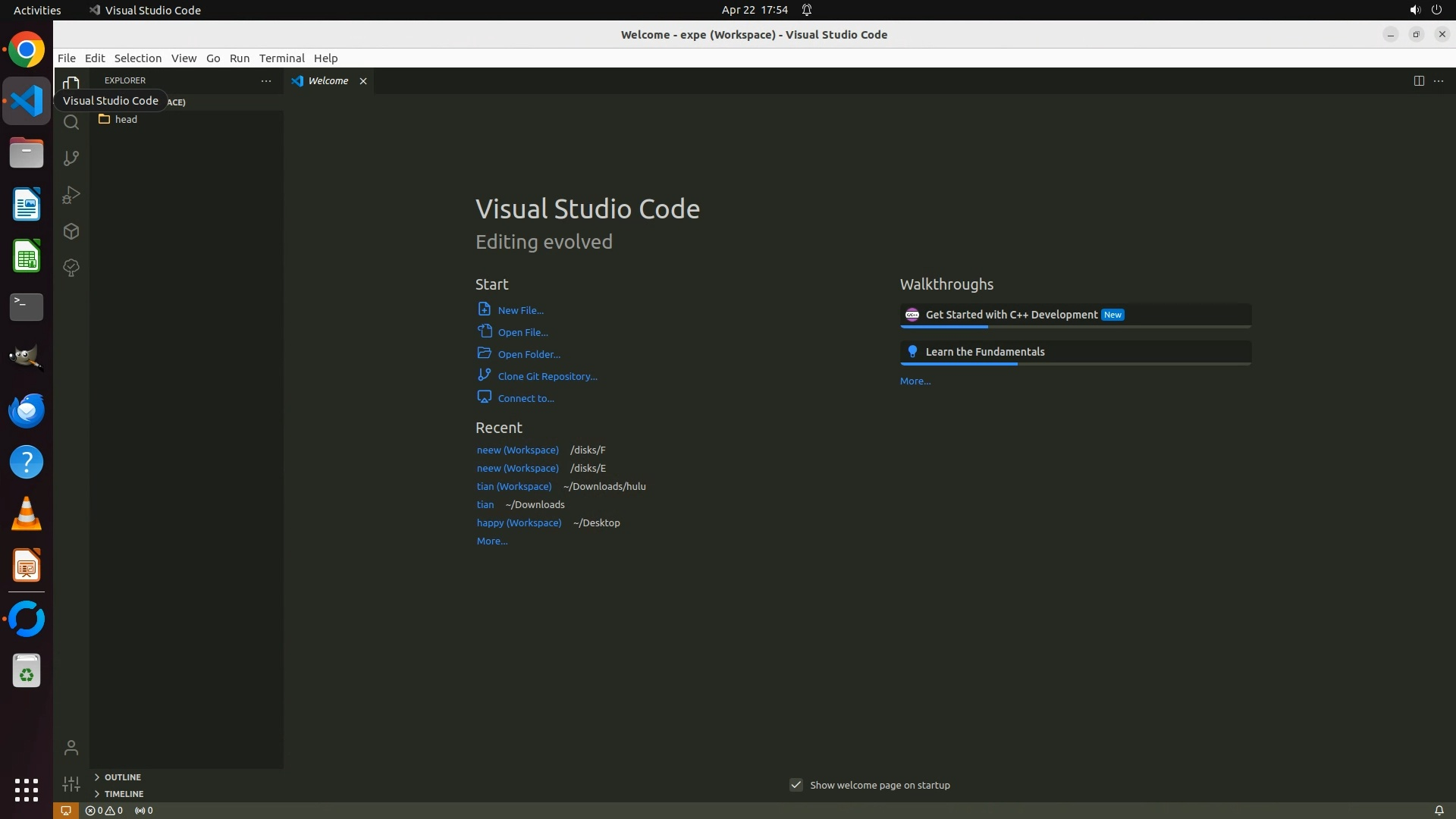Open the Run and Debug view
The image size is (1456, 819).
tap(71, 195)
